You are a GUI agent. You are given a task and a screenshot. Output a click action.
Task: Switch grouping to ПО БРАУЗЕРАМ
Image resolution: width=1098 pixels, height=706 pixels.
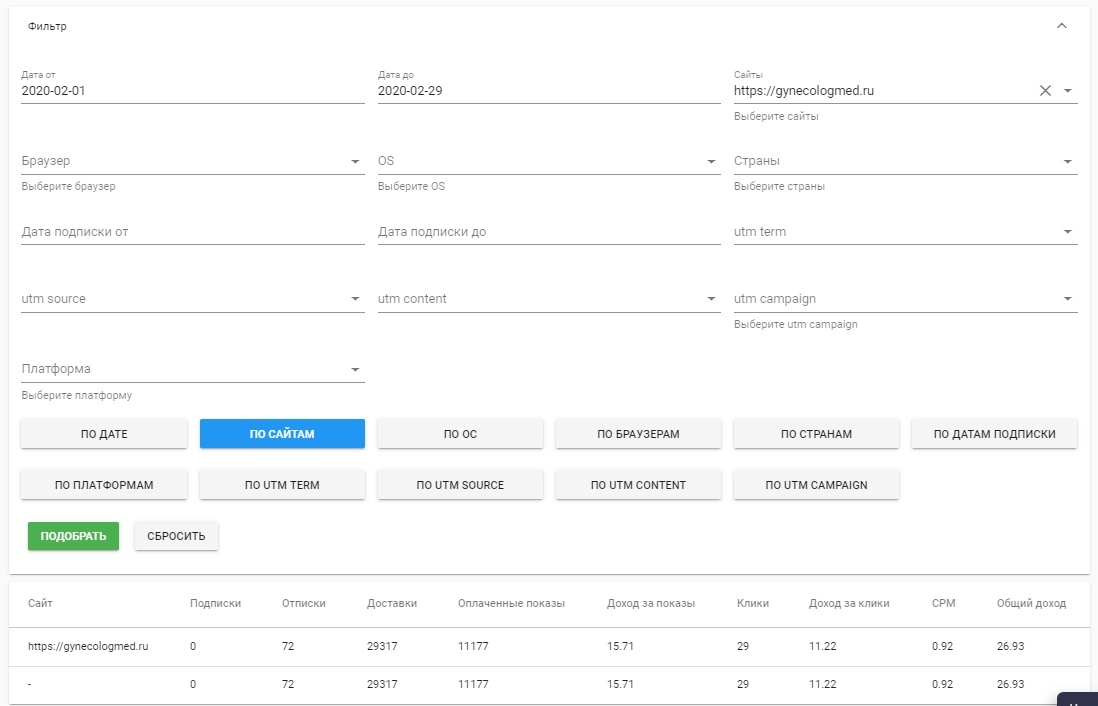click(638, 434)
